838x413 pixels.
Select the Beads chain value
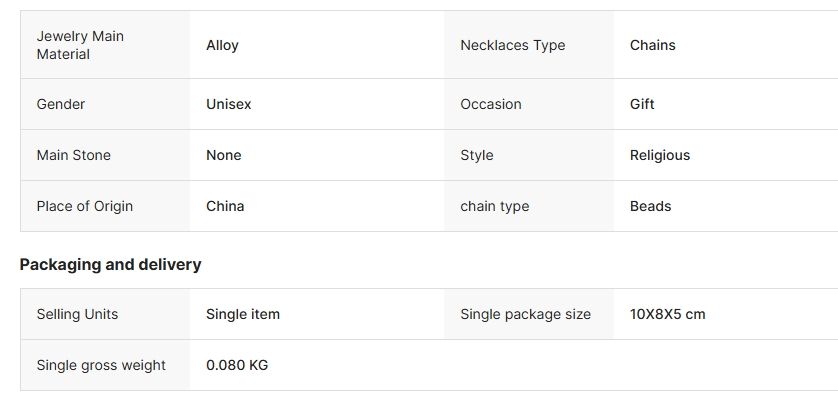[x=650, y=206]
